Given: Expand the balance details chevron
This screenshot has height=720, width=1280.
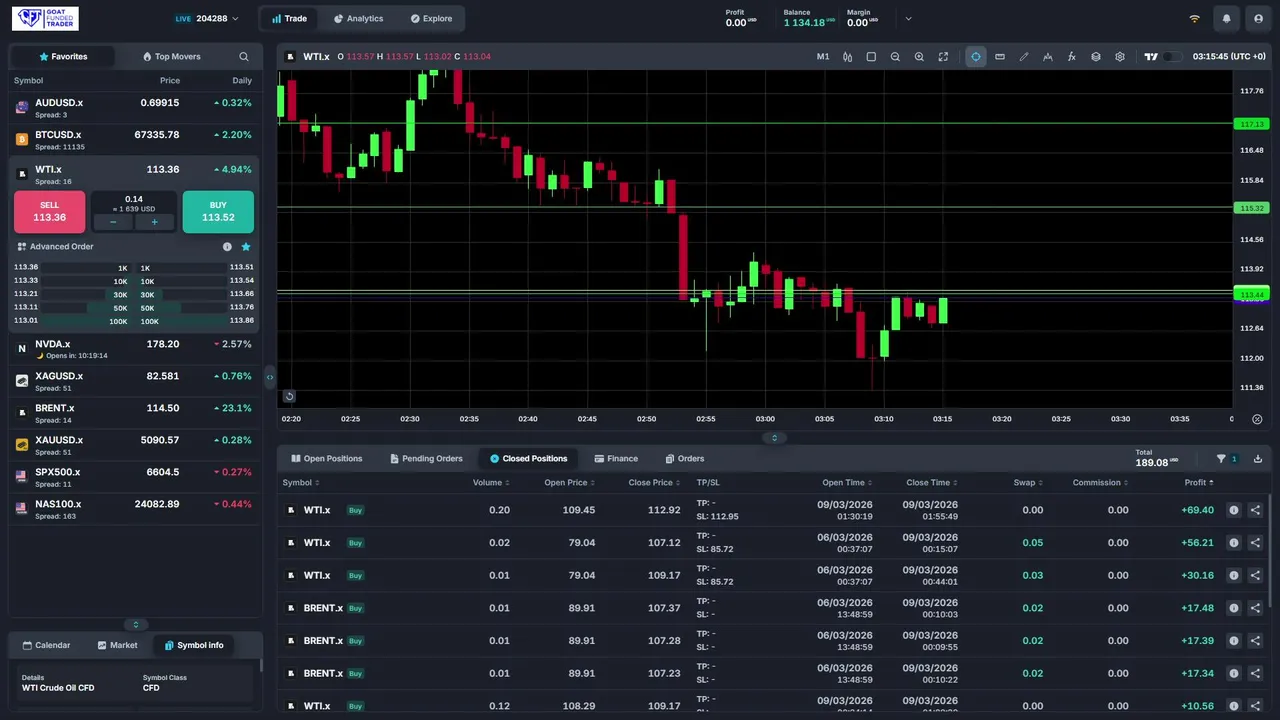Looking at the screenshot, I should coord(908,18).
